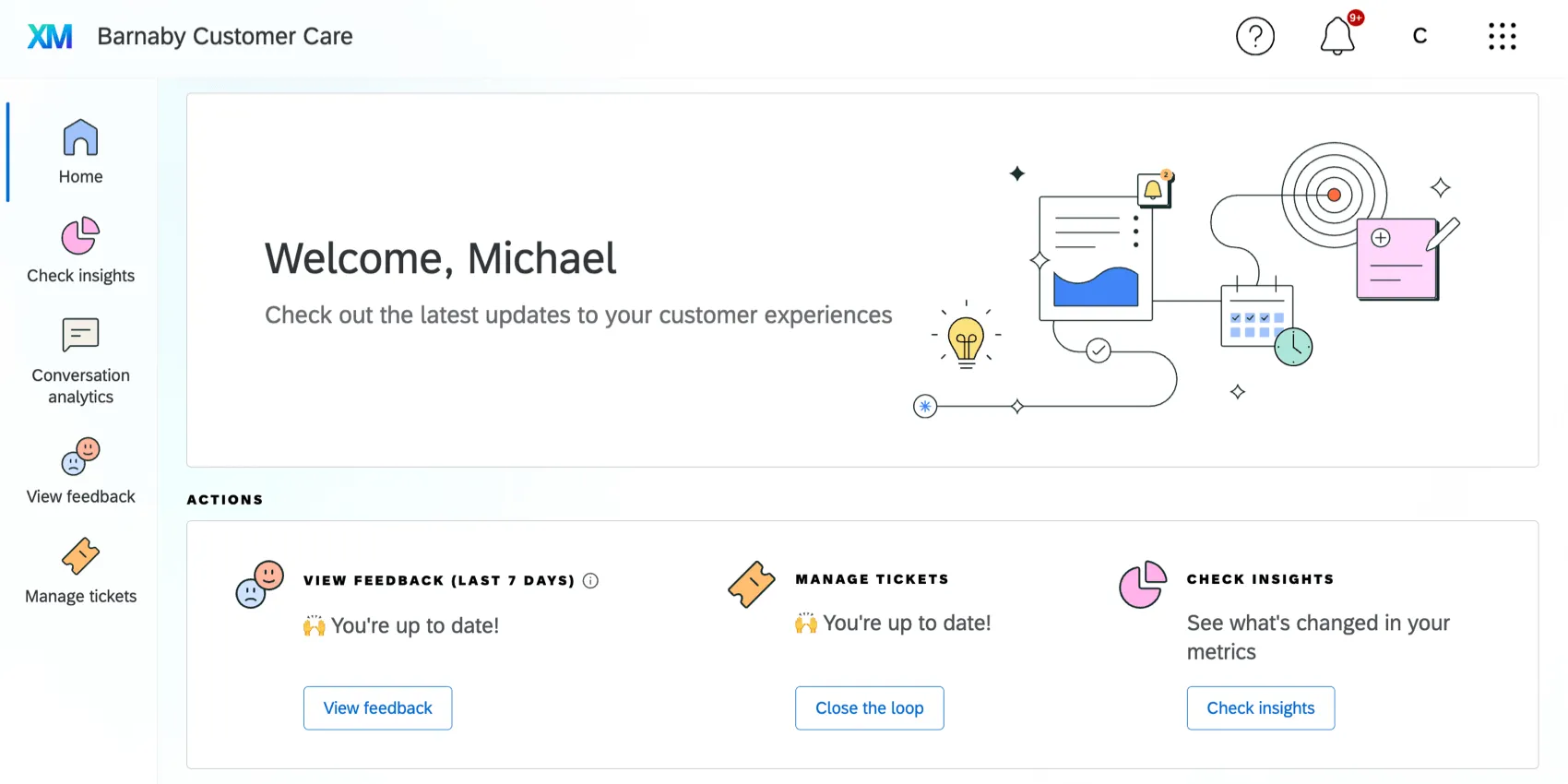Click the XM logo
Viewport: 1568px width, 784px height.
[50, 35]
